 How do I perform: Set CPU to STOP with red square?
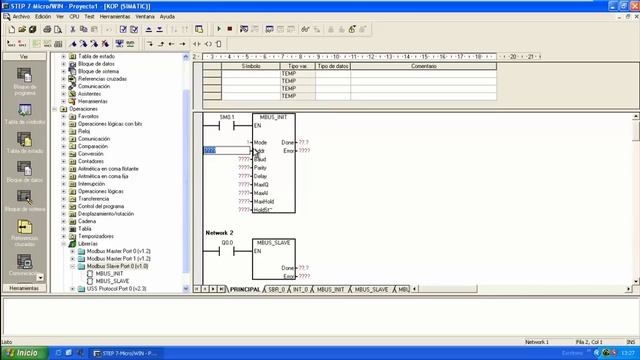tap(230, 29)
